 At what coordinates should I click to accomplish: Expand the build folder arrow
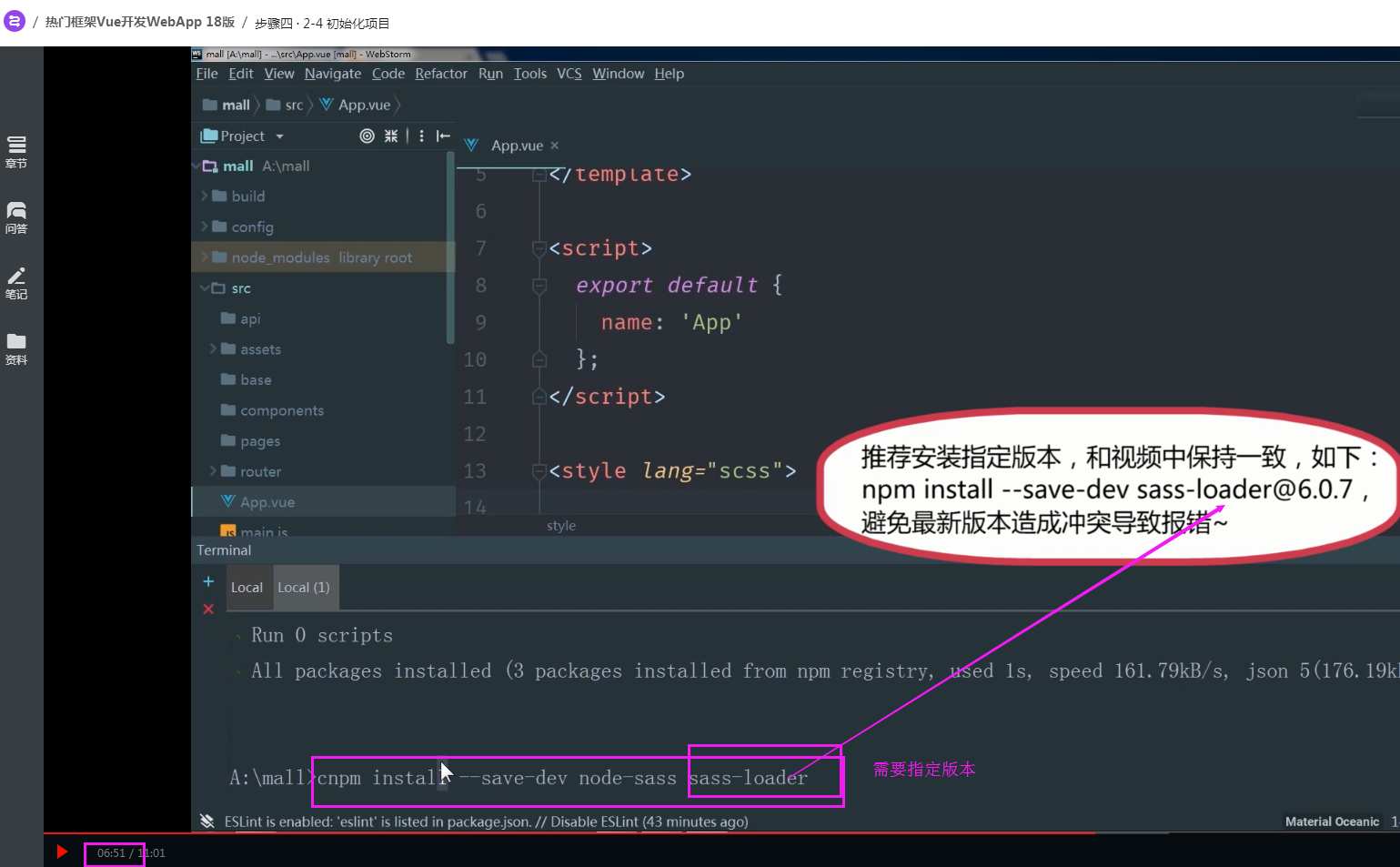[204, 196]
